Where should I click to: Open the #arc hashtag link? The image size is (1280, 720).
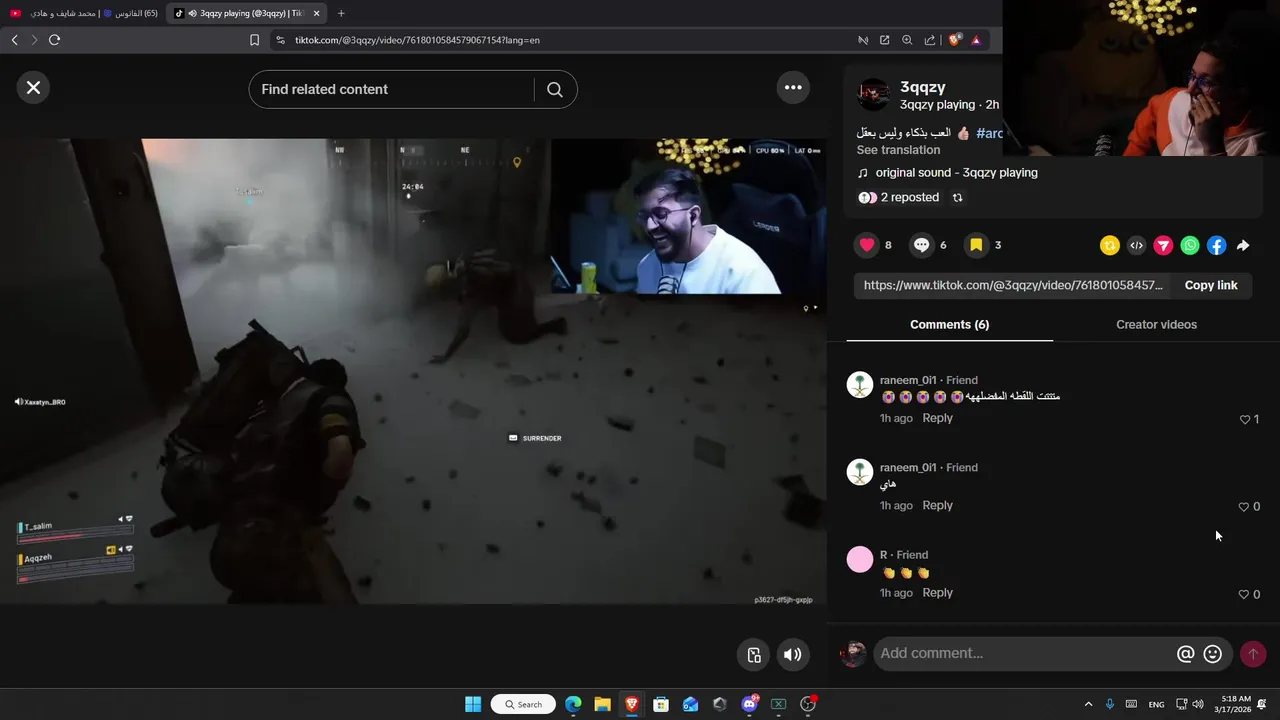coord(989,133)
